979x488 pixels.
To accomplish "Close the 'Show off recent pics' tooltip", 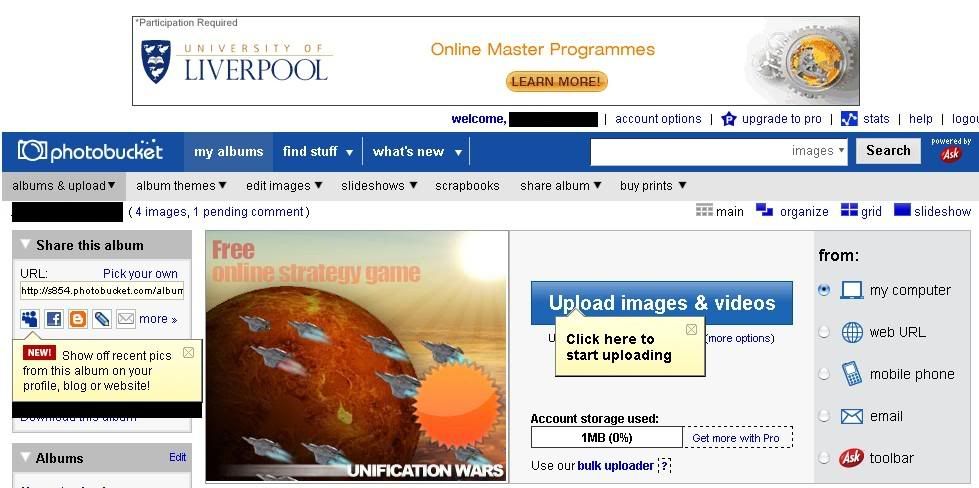I will (x=188, y=353).
